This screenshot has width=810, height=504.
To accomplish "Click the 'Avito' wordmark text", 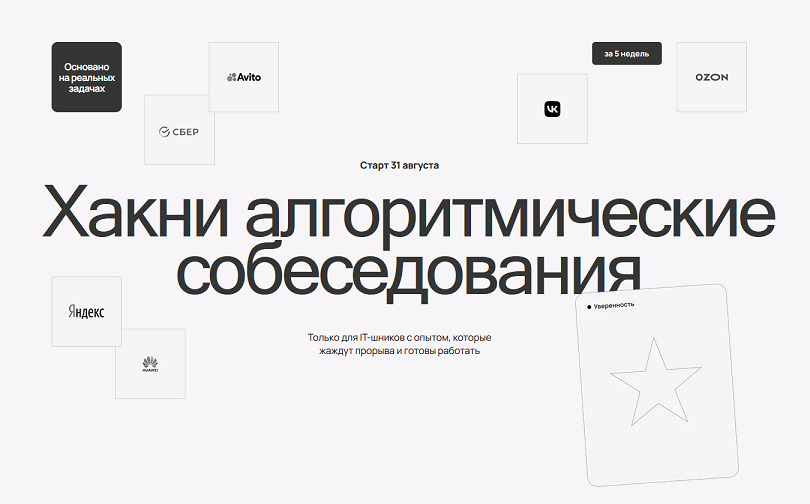I will click(x=249, y=77).
